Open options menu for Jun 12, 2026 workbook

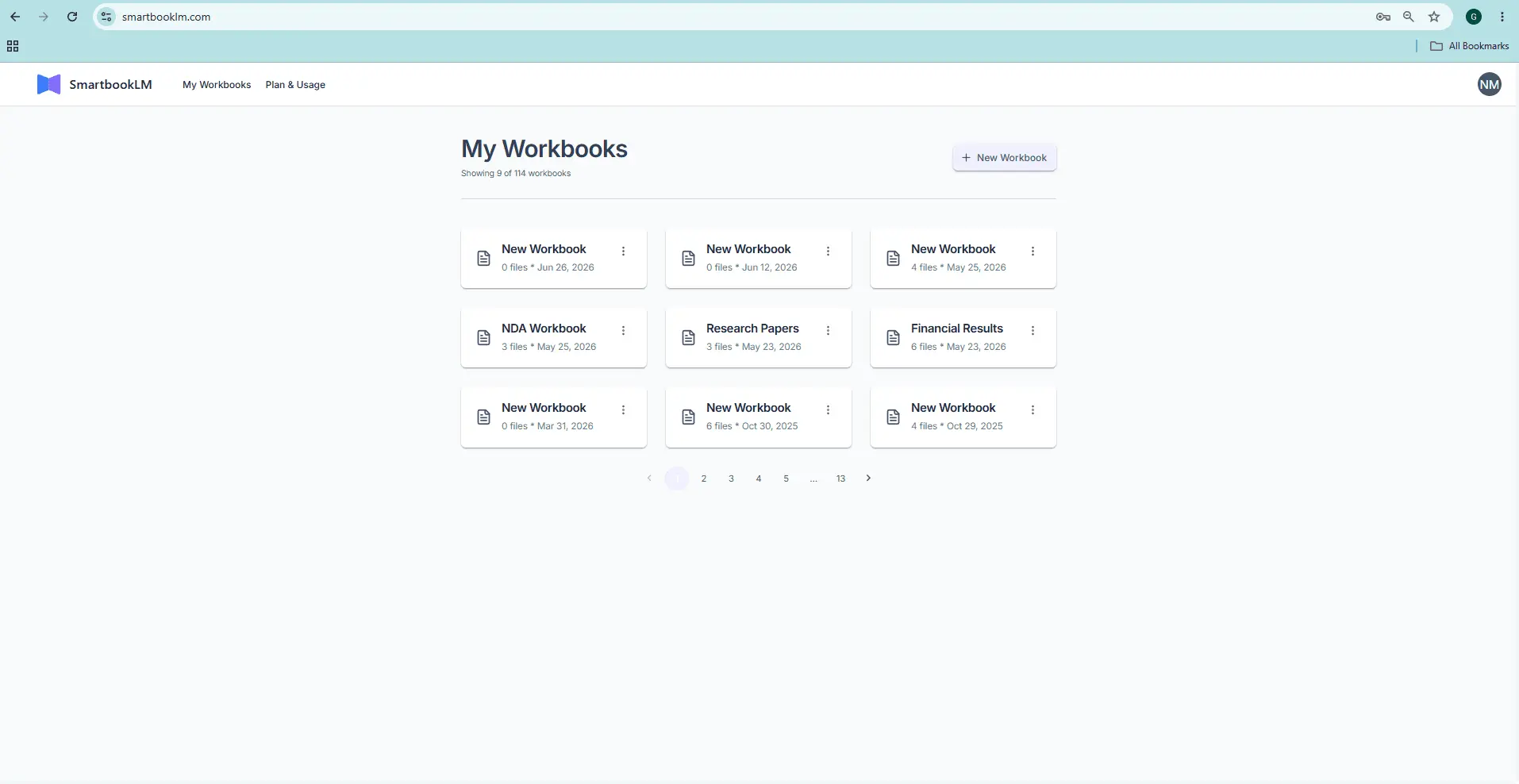pyautogui.click(x=829, y=251)
